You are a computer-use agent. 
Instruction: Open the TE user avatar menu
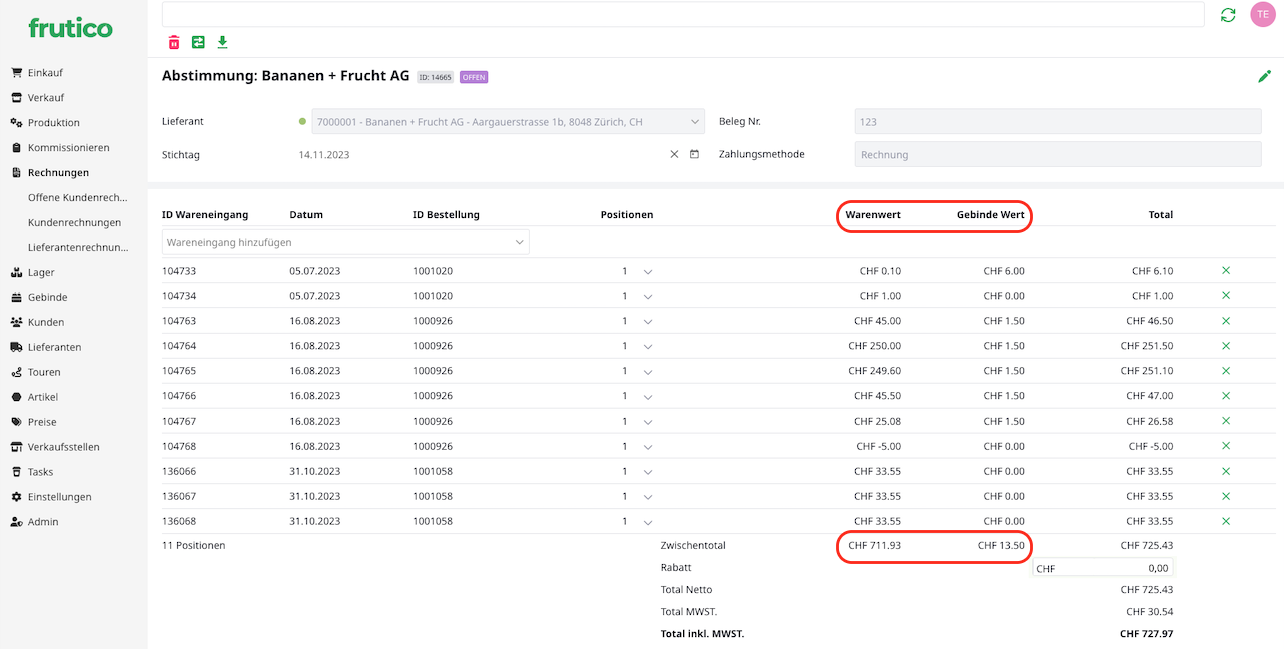tap(1263, 15)
